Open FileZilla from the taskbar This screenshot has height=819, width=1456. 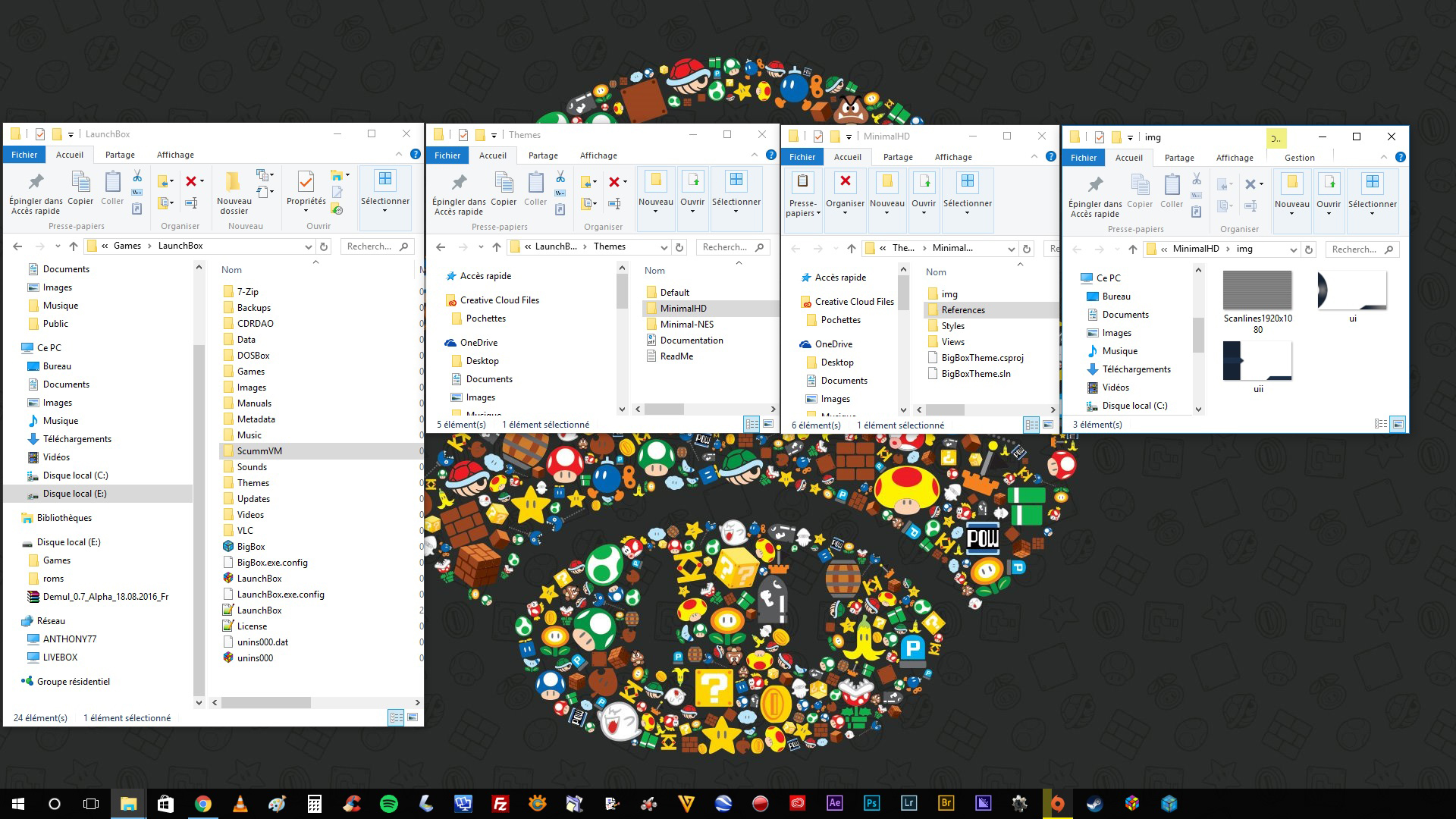[x=500, y=804]
